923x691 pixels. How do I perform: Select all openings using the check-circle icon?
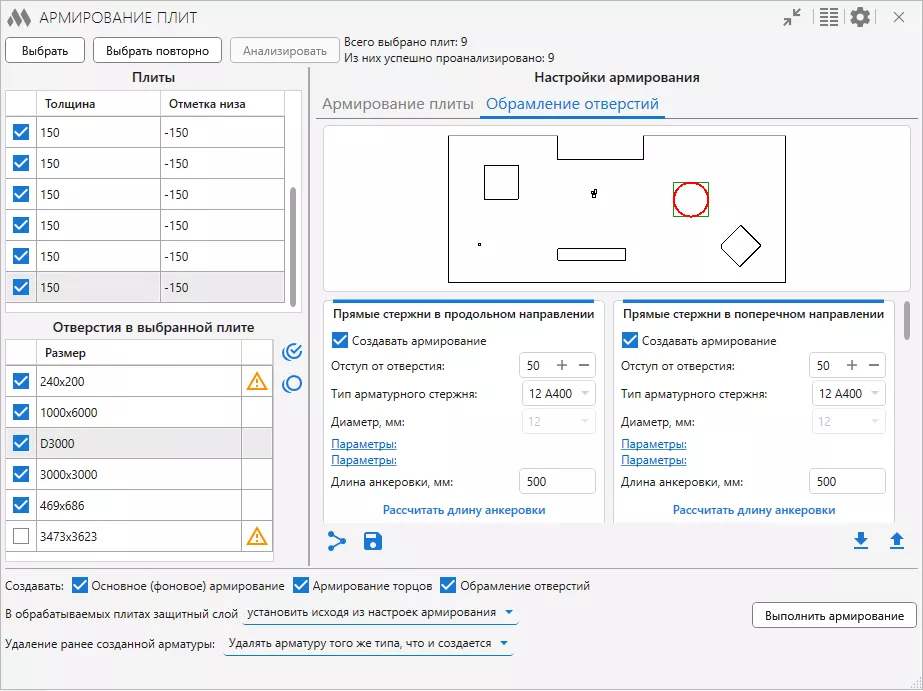(x=291, y=351)
